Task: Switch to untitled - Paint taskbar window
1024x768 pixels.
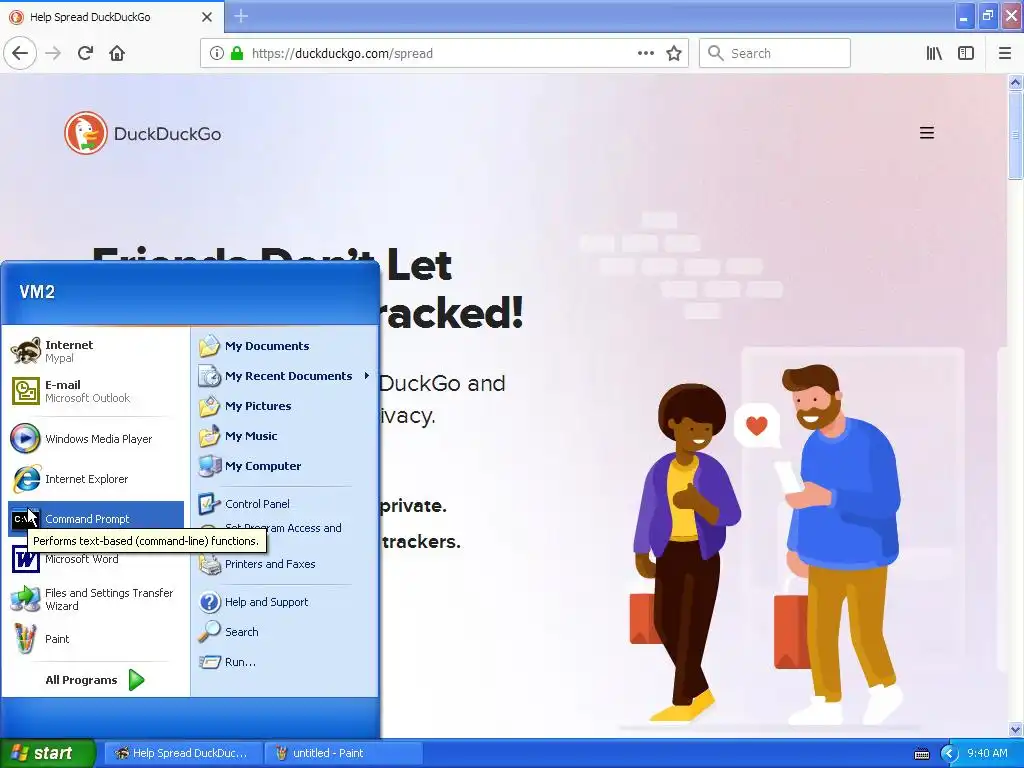Action: 344,753
